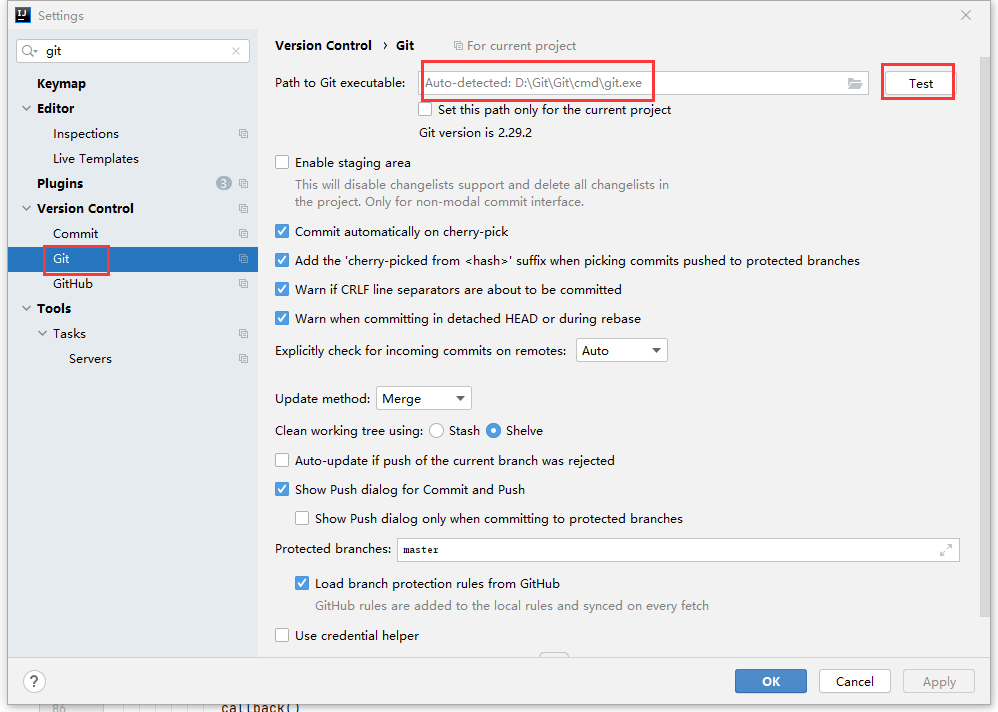Click the For current project indicator icon
This screenshot has width=998, height=712.
pos(458,46)
